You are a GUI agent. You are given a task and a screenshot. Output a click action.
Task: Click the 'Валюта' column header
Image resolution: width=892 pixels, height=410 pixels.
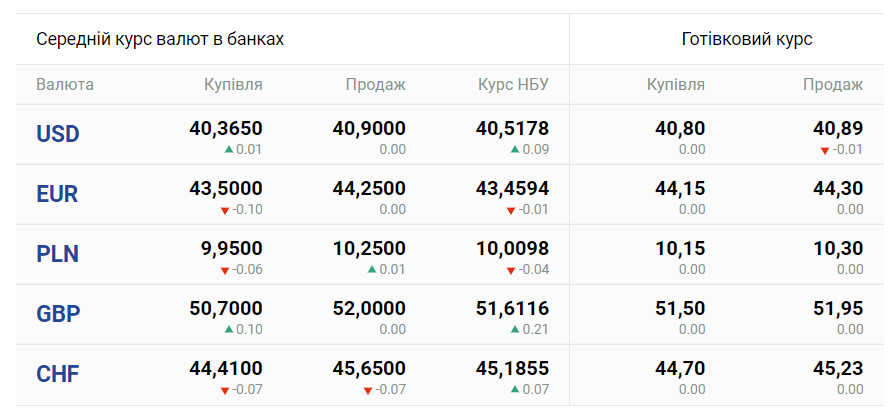tap(65, 85)
